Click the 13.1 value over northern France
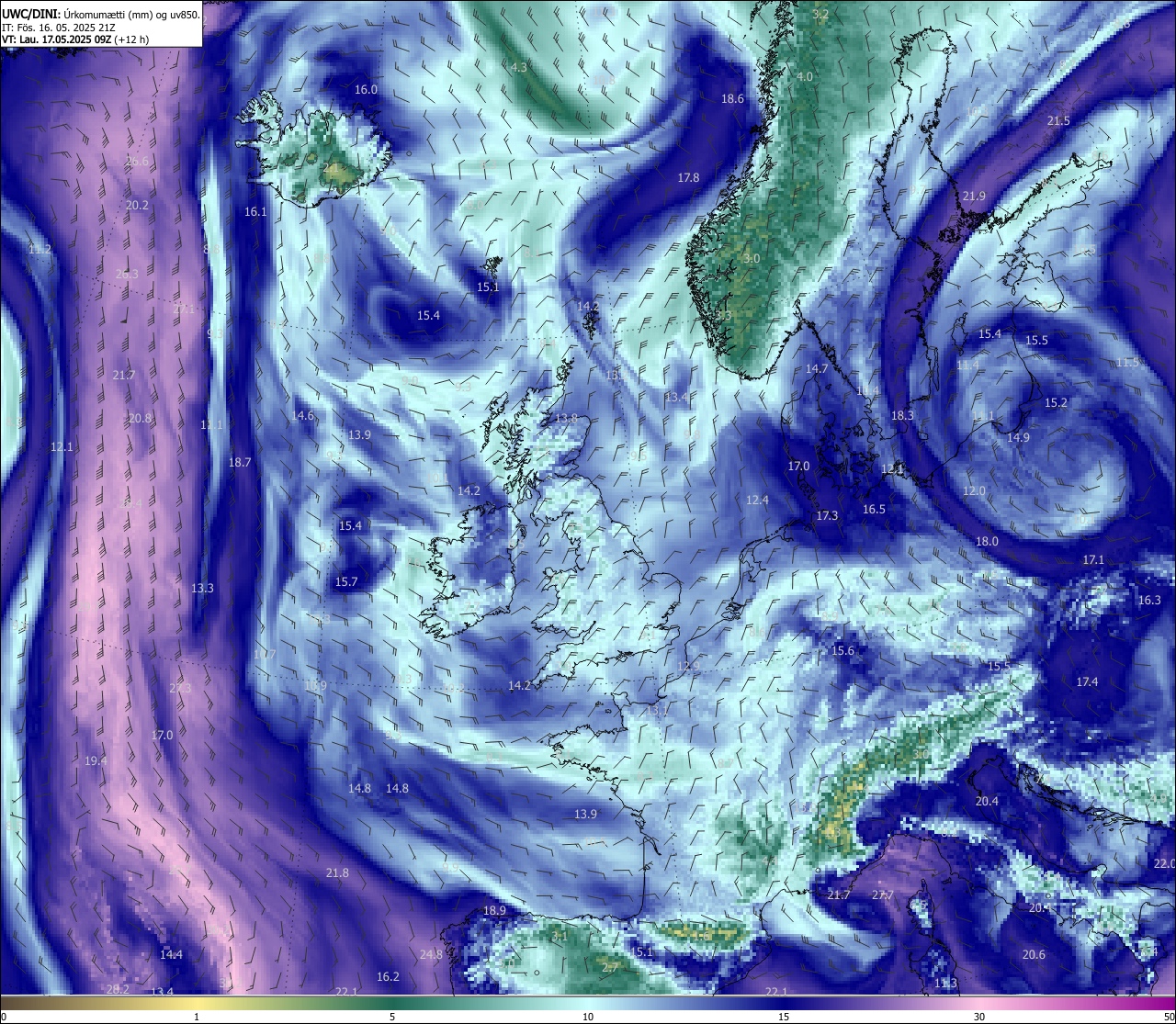1176x1024 pixels. [657, 710]
